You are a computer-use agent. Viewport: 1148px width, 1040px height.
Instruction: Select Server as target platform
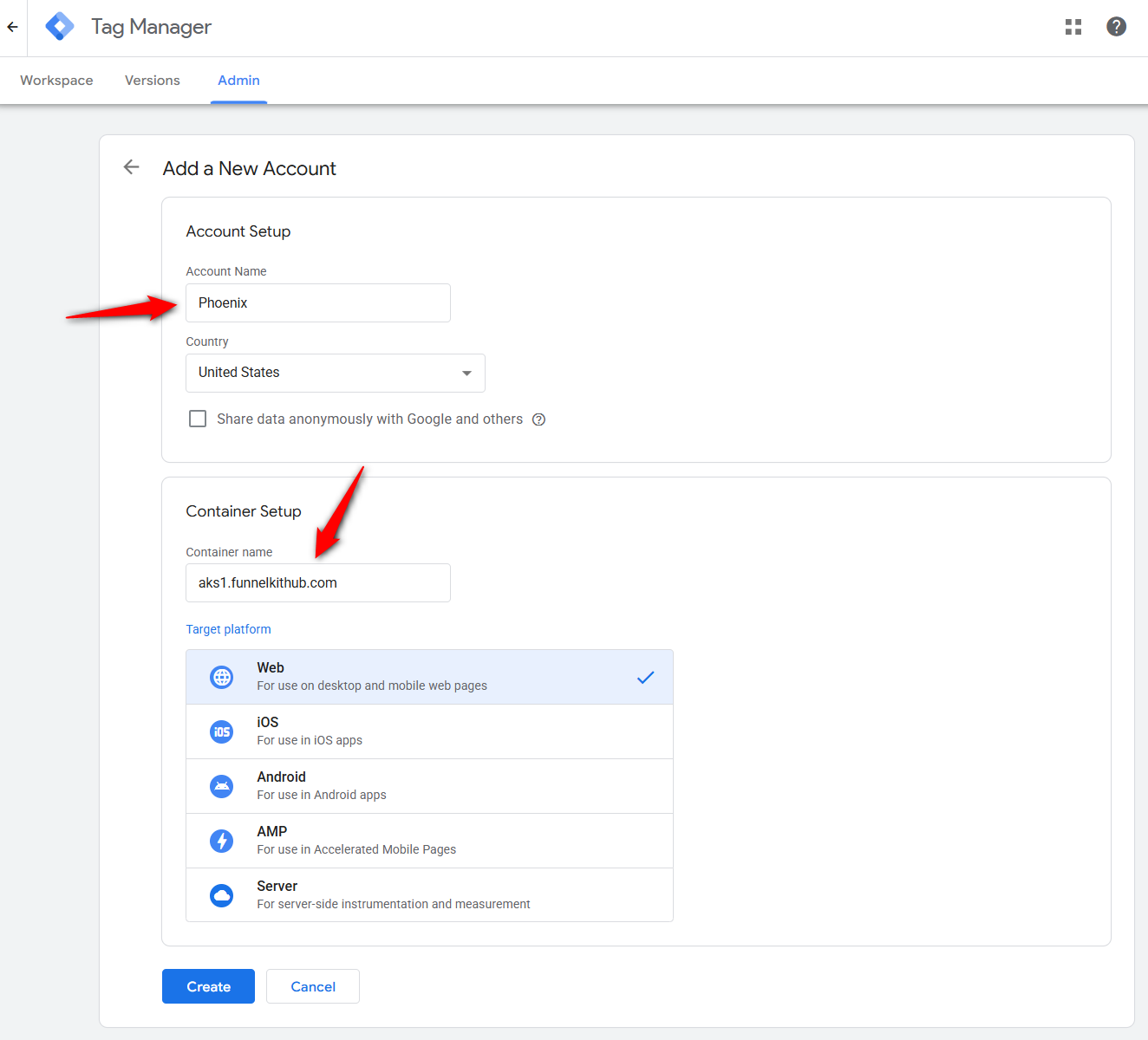tap(429, 895)
